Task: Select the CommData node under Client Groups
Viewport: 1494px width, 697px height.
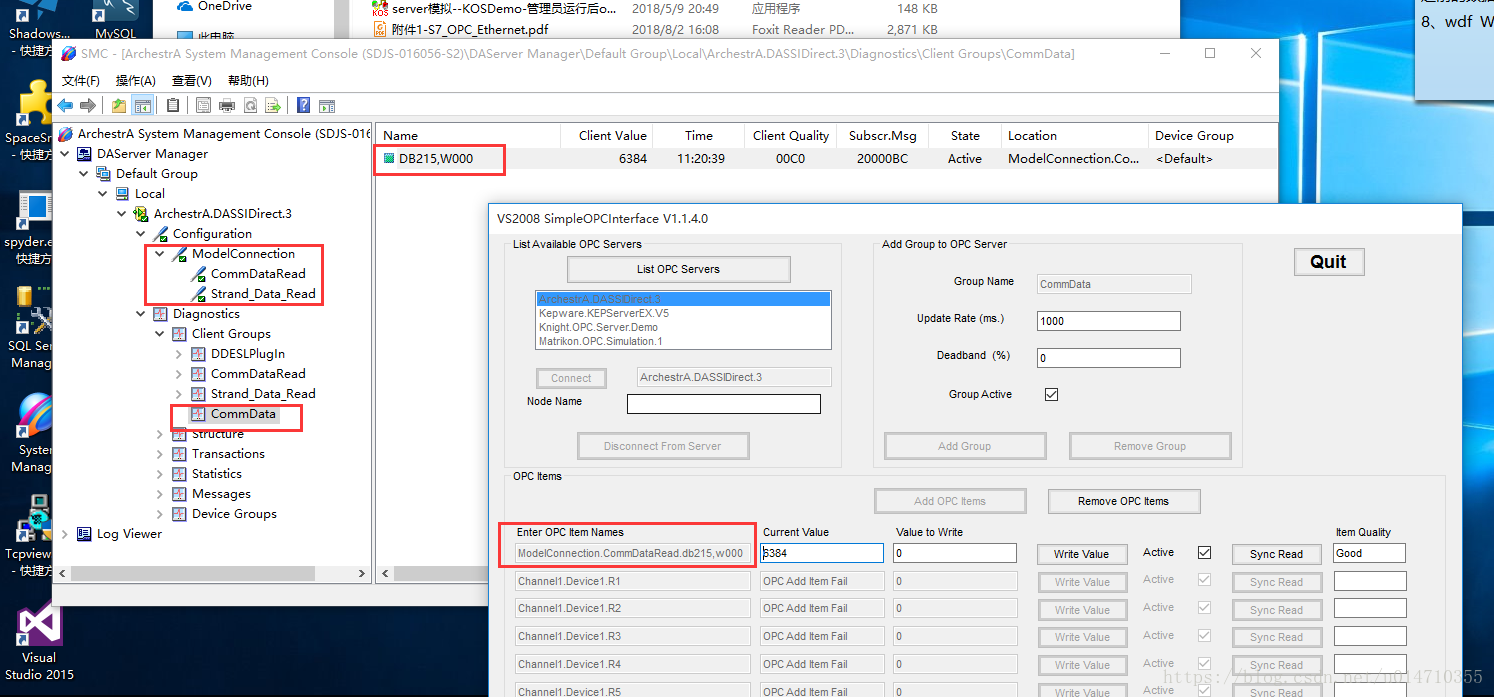Action: tap(243, 414)
